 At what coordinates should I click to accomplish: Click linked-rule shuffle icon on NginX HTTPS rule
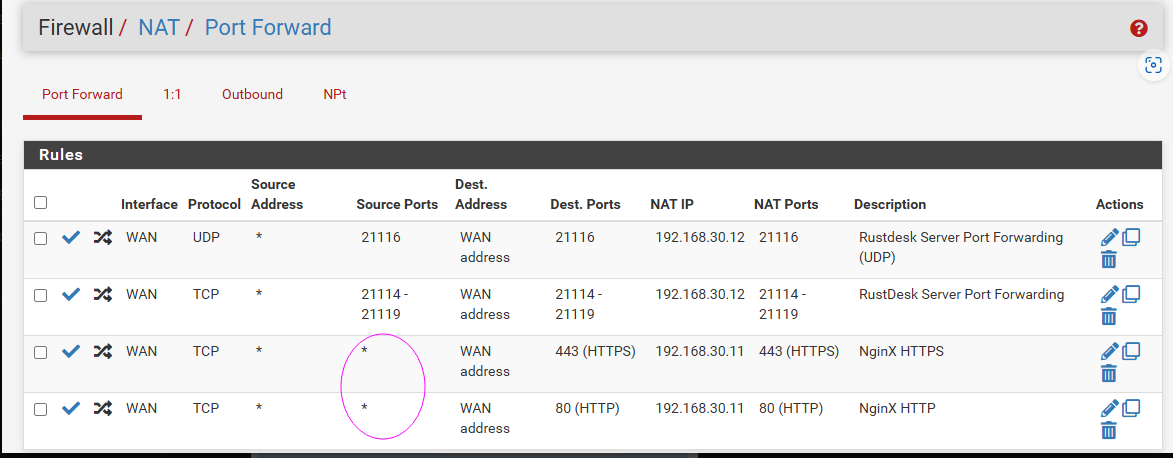point(102,352)
